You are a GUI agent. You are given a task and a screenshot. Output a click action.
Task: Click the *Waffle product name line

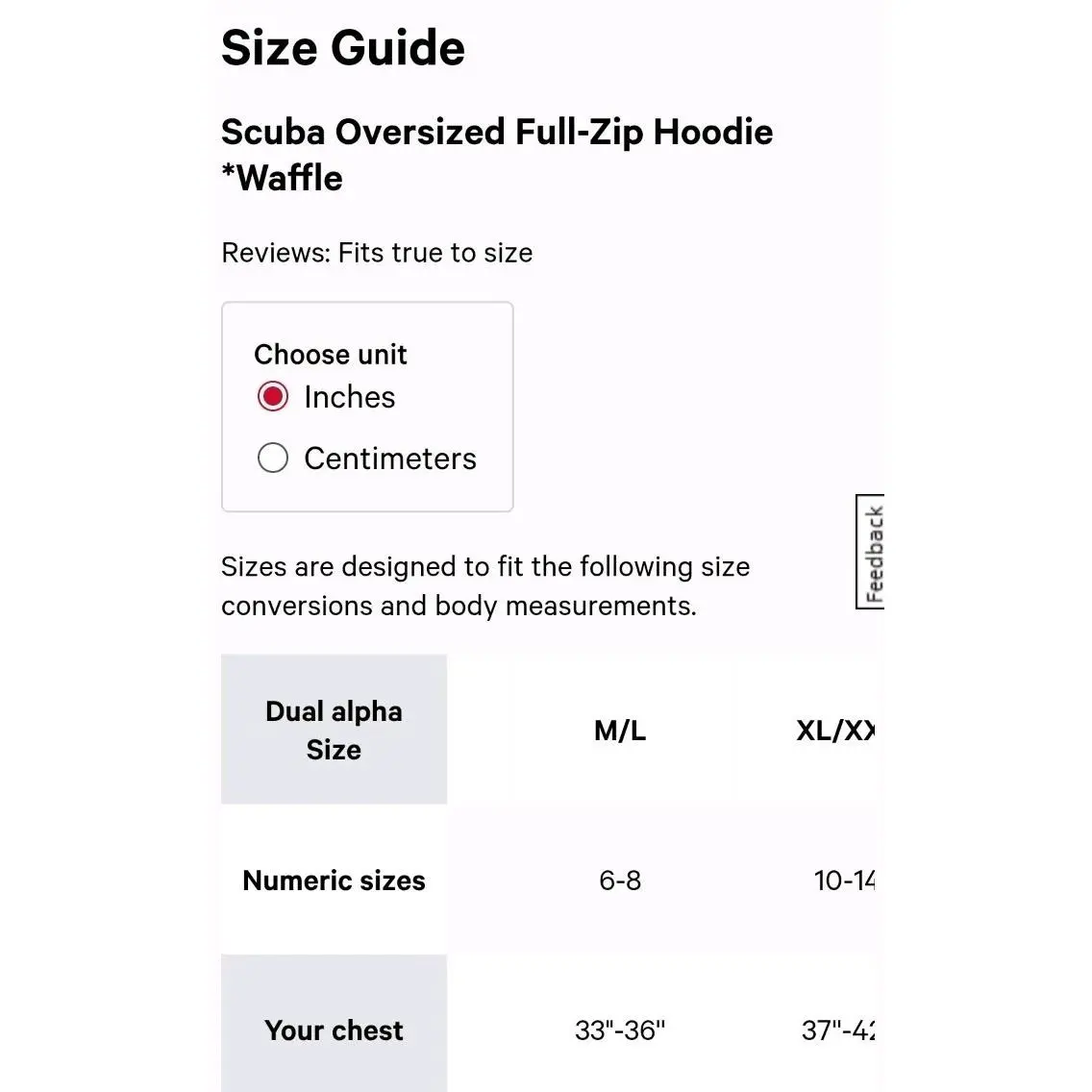282,178
